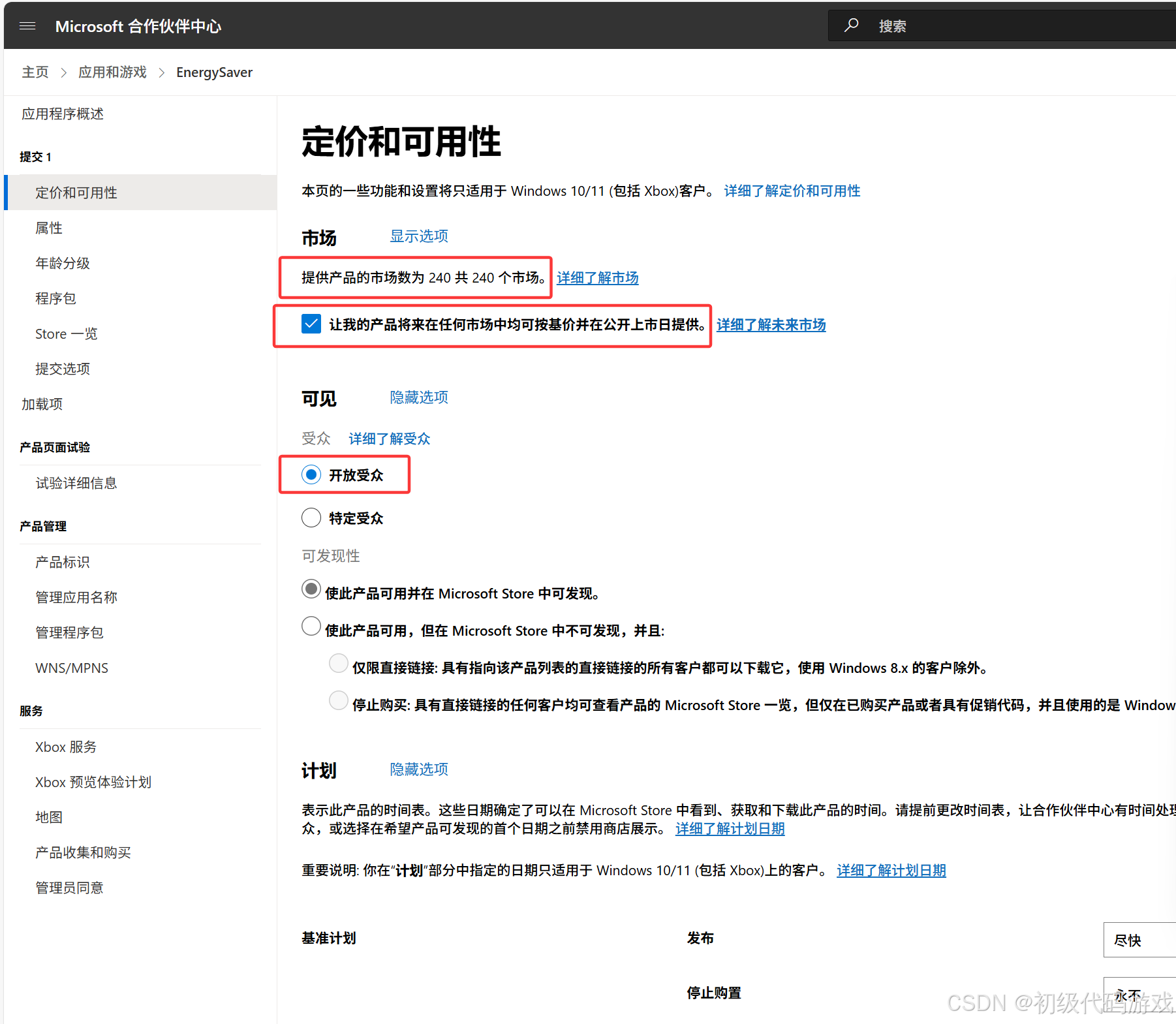Click first 详细了解计划日期 link
The height and width of the screenshot is (1024, 1176).
(730, 828)
